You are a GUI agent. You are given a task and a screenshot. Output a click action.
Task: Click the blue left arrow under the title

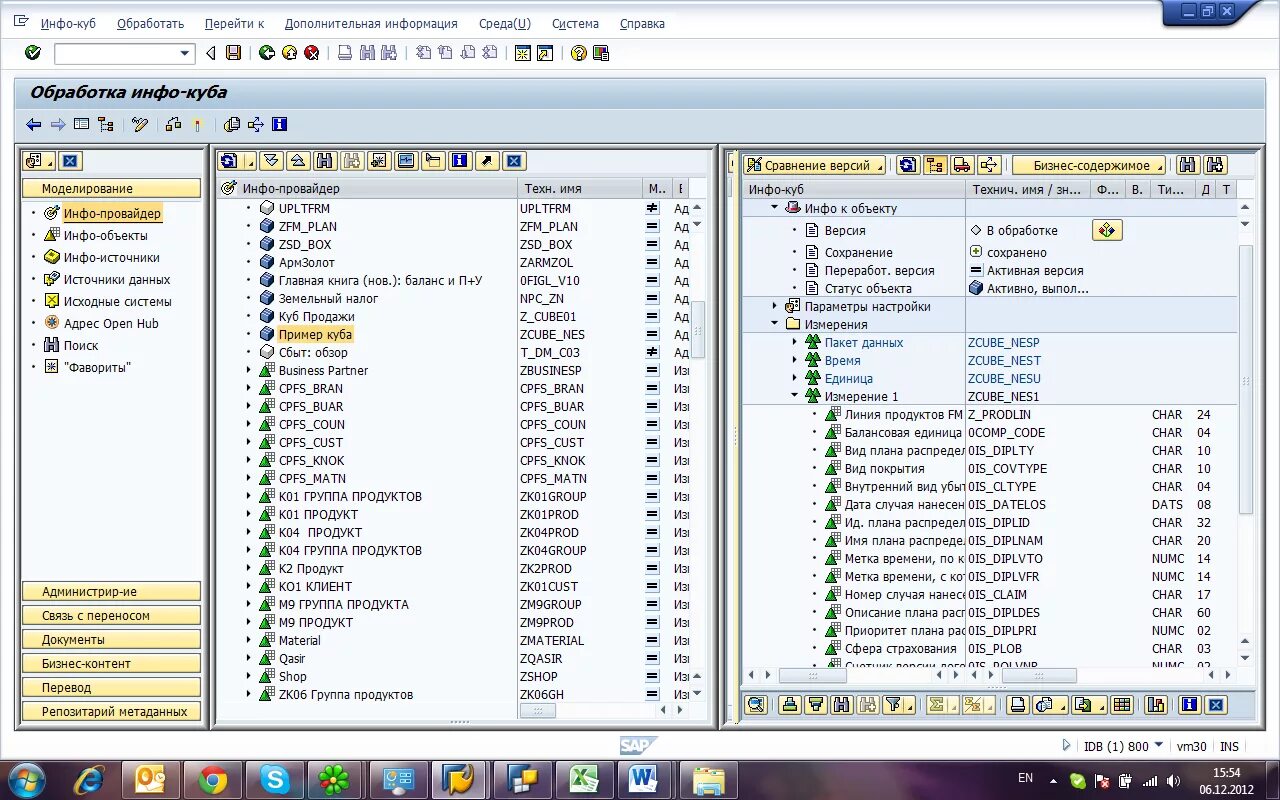point(34,124)
